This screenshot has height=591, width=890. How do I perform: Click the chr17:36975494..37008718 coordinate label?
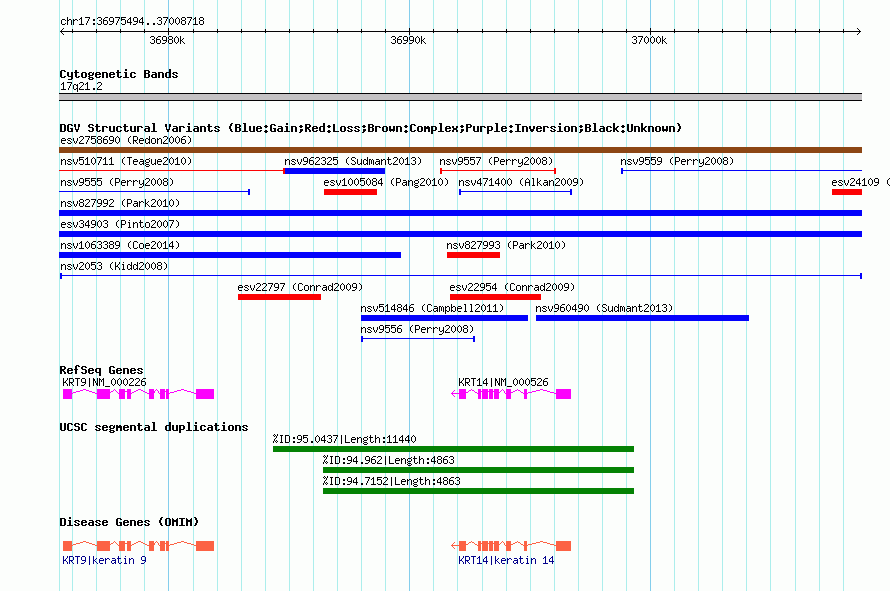point(132,21)
